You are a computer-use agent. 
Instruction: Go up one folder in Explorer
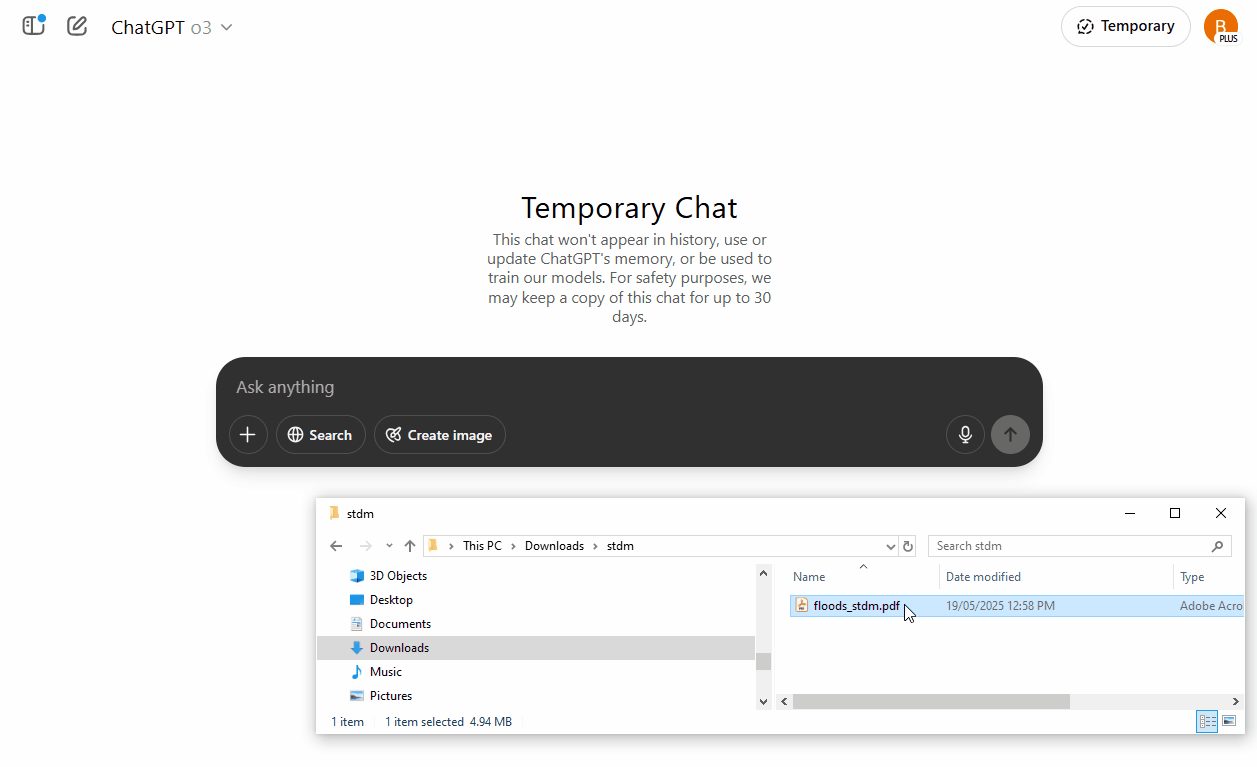[409, 546]
